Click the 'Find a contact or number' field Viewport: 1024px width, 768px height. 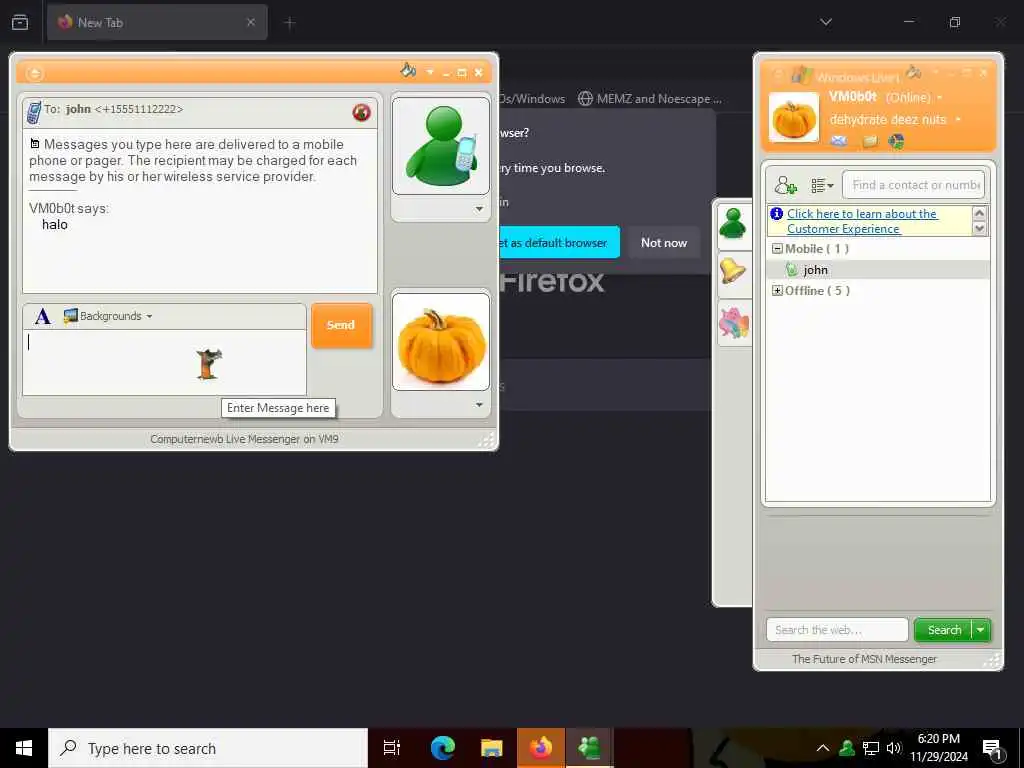pos(914,185)
